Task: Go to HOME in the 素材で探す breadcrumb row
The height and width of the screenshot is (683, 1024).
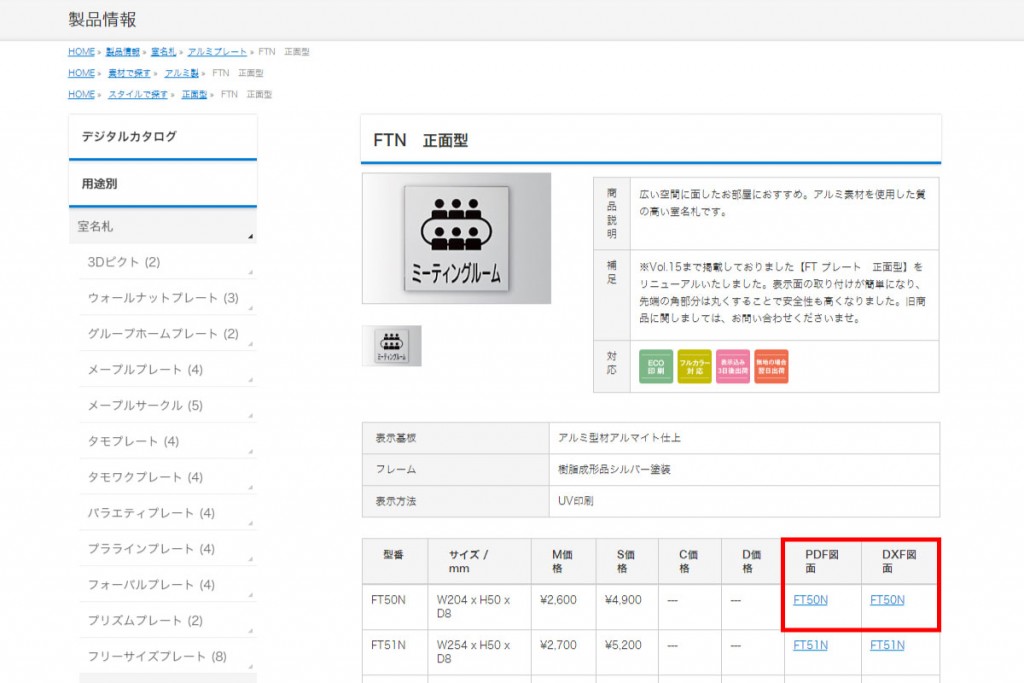Action: 82,73
